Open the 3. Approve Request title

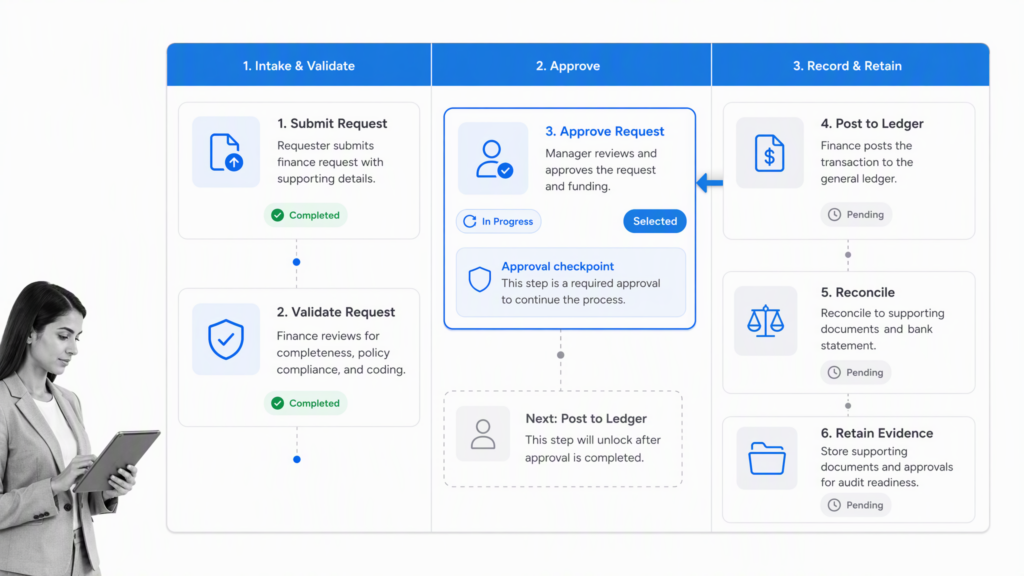(605, 131)
